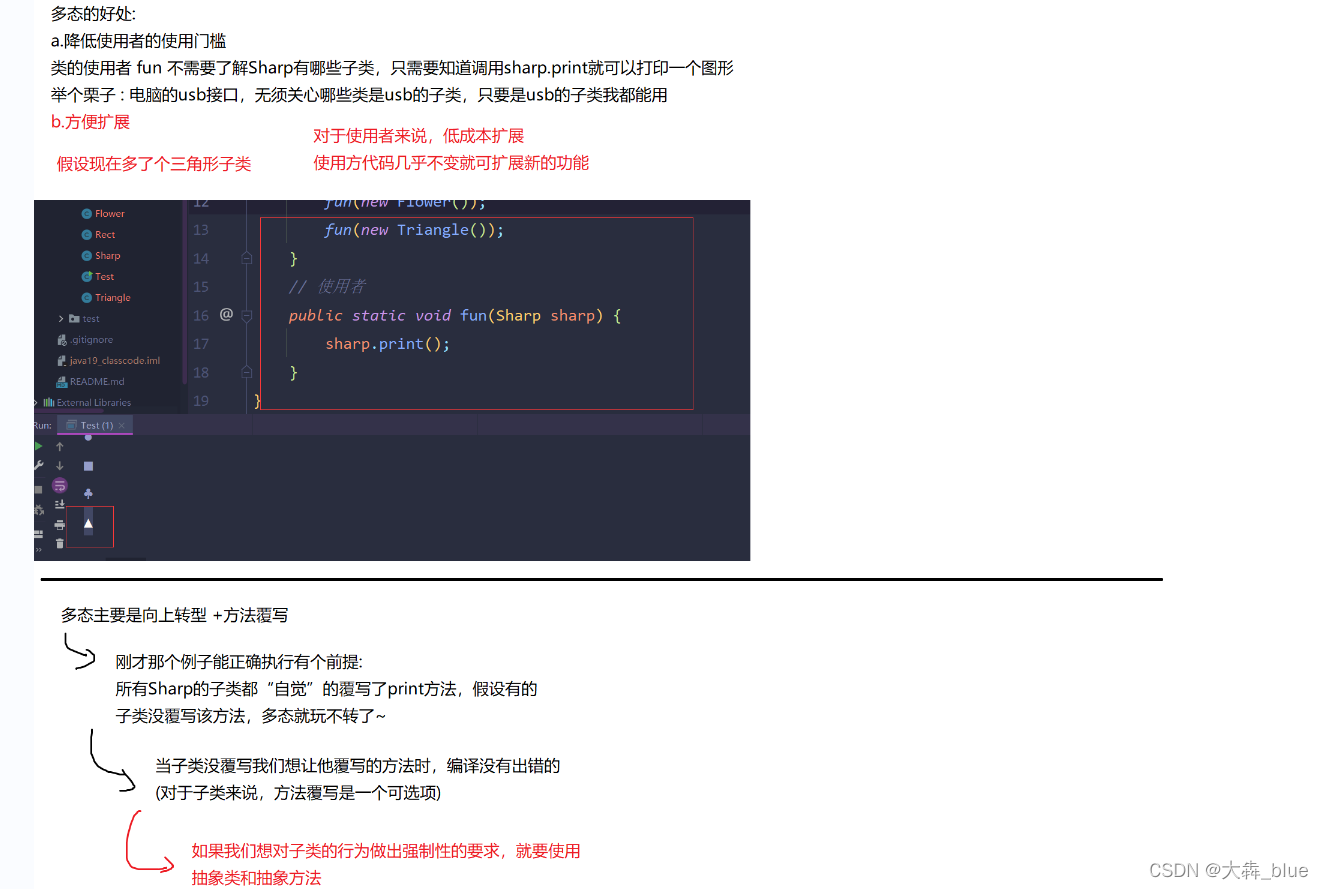Click the Sharp class icon

[x=87, y=256]
